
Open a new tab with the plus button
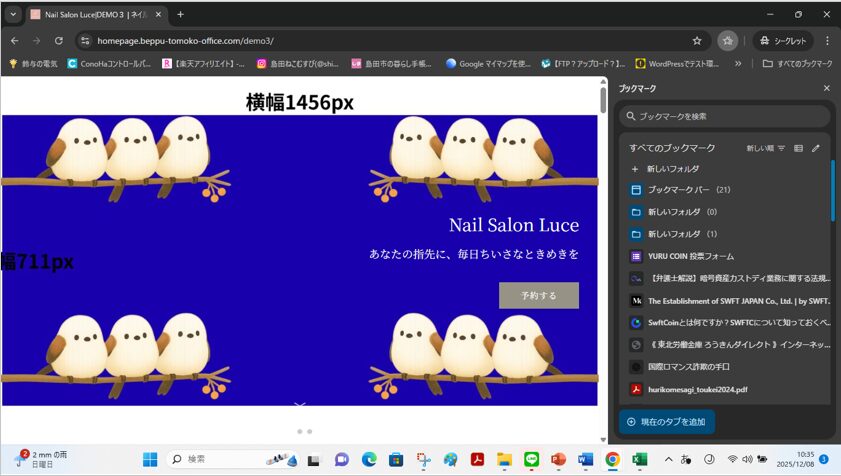(180, 14)
